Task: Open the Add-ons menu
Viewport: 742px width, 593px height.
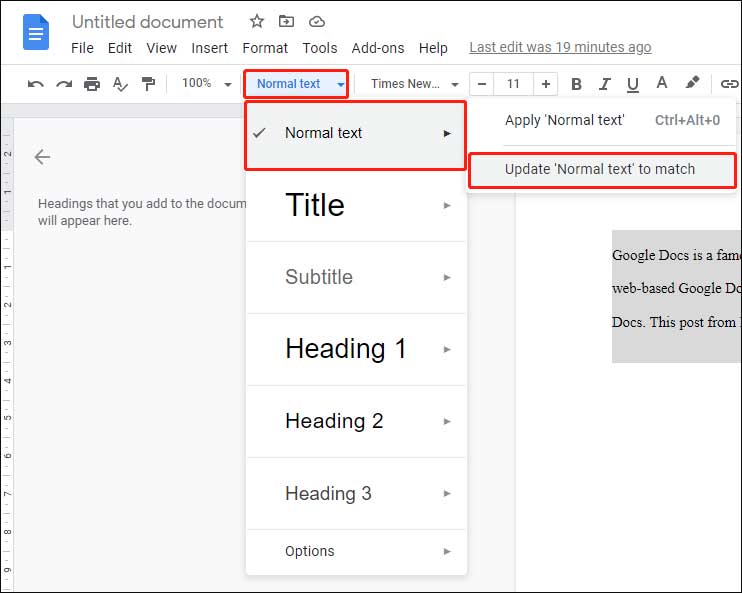Action: click(x=378, y=48)
